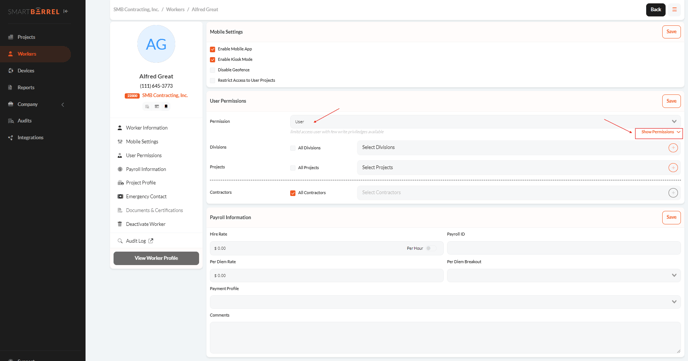
Task: Click the Workers person icon
Action: pyautogui.click(x=11, y=54)
